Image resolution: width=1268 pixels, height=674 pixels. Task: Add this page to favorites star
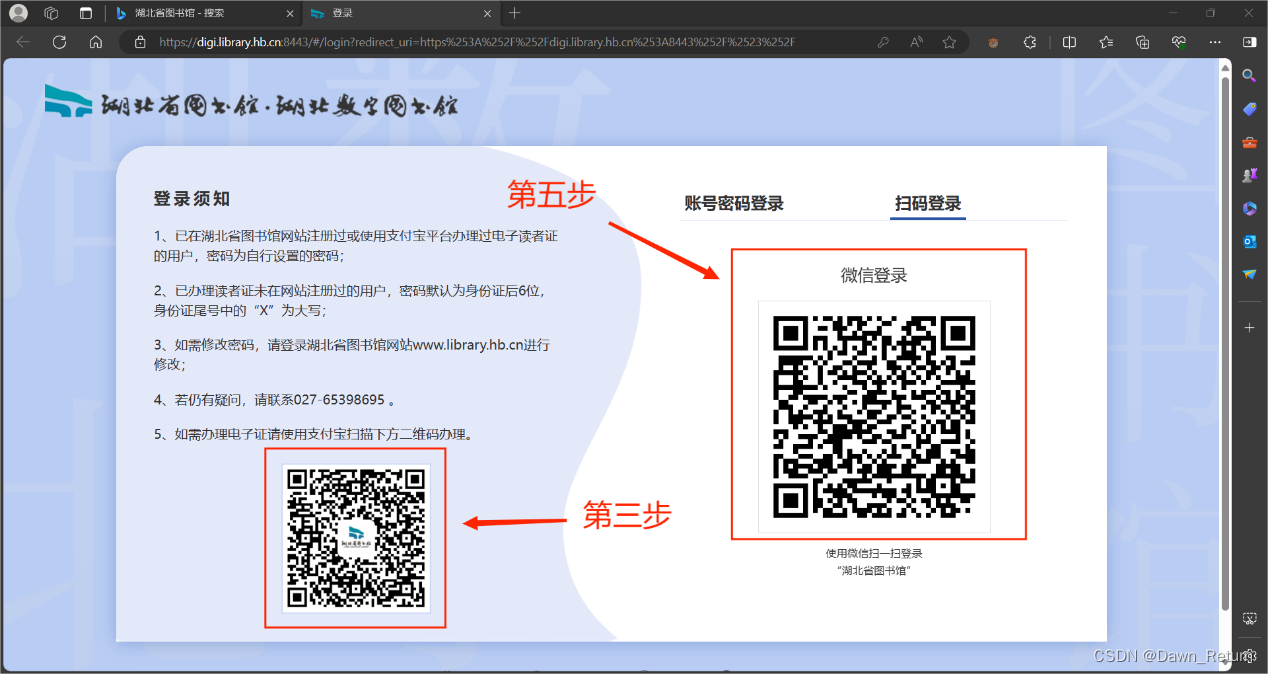(949, 42)
